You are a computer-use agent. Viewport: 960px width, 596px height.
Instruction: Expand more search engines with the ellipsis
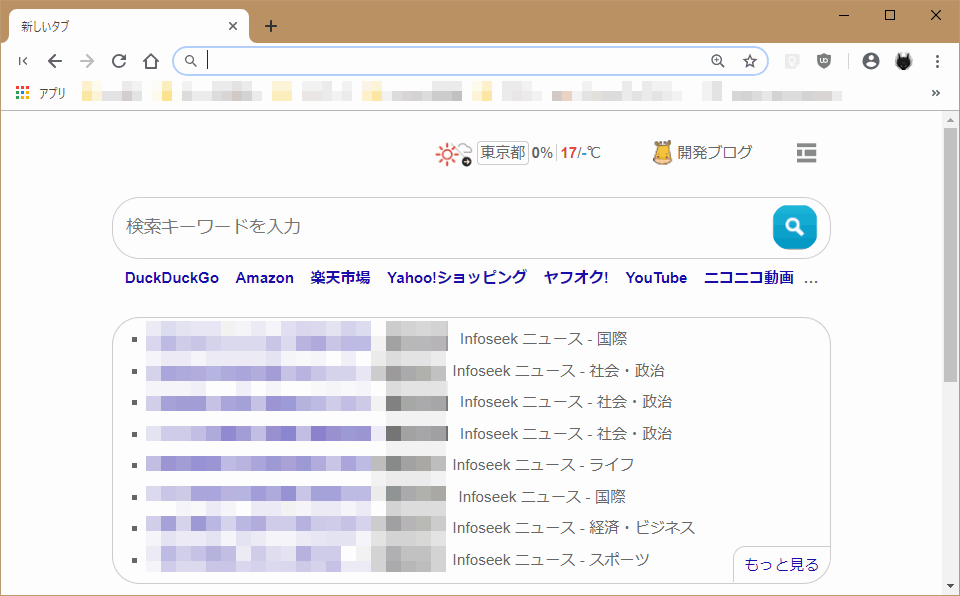point(811,279)
